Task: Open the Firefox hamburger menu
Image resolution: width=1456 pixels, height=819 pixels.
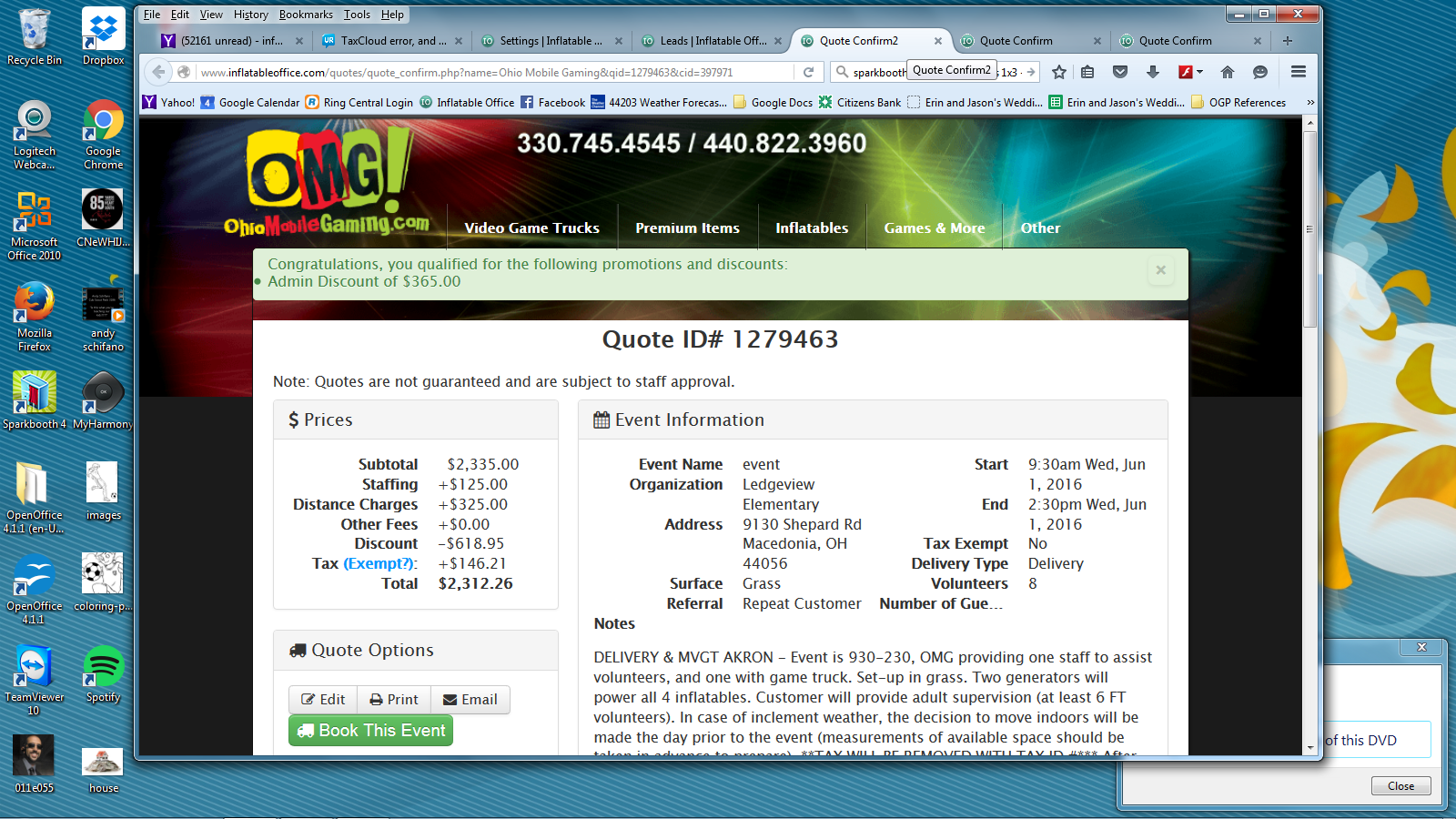Action: [1299, 72]
